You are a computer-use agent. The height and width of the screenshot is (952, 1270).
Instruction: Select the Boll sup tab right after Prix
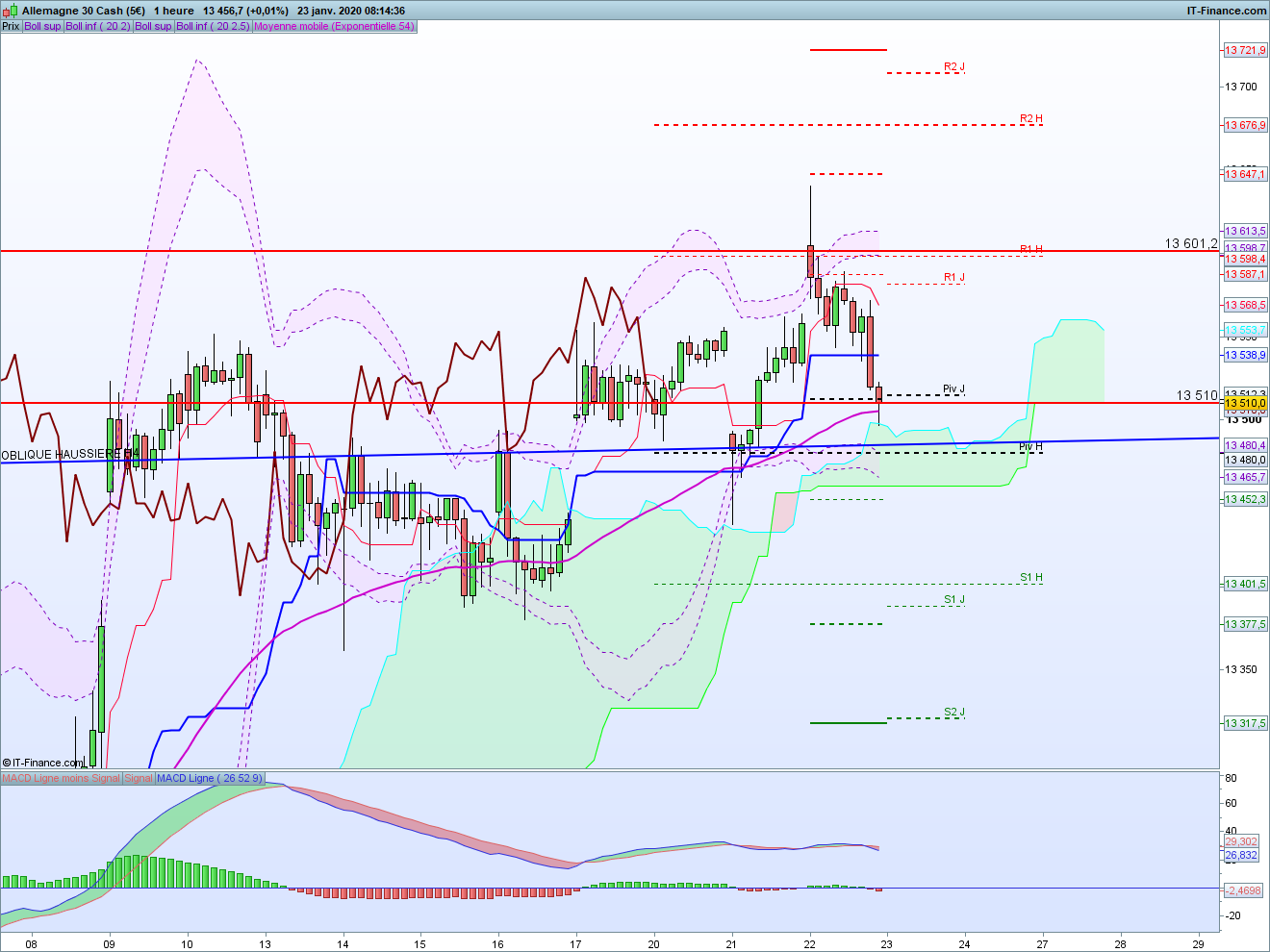(42, 26)
